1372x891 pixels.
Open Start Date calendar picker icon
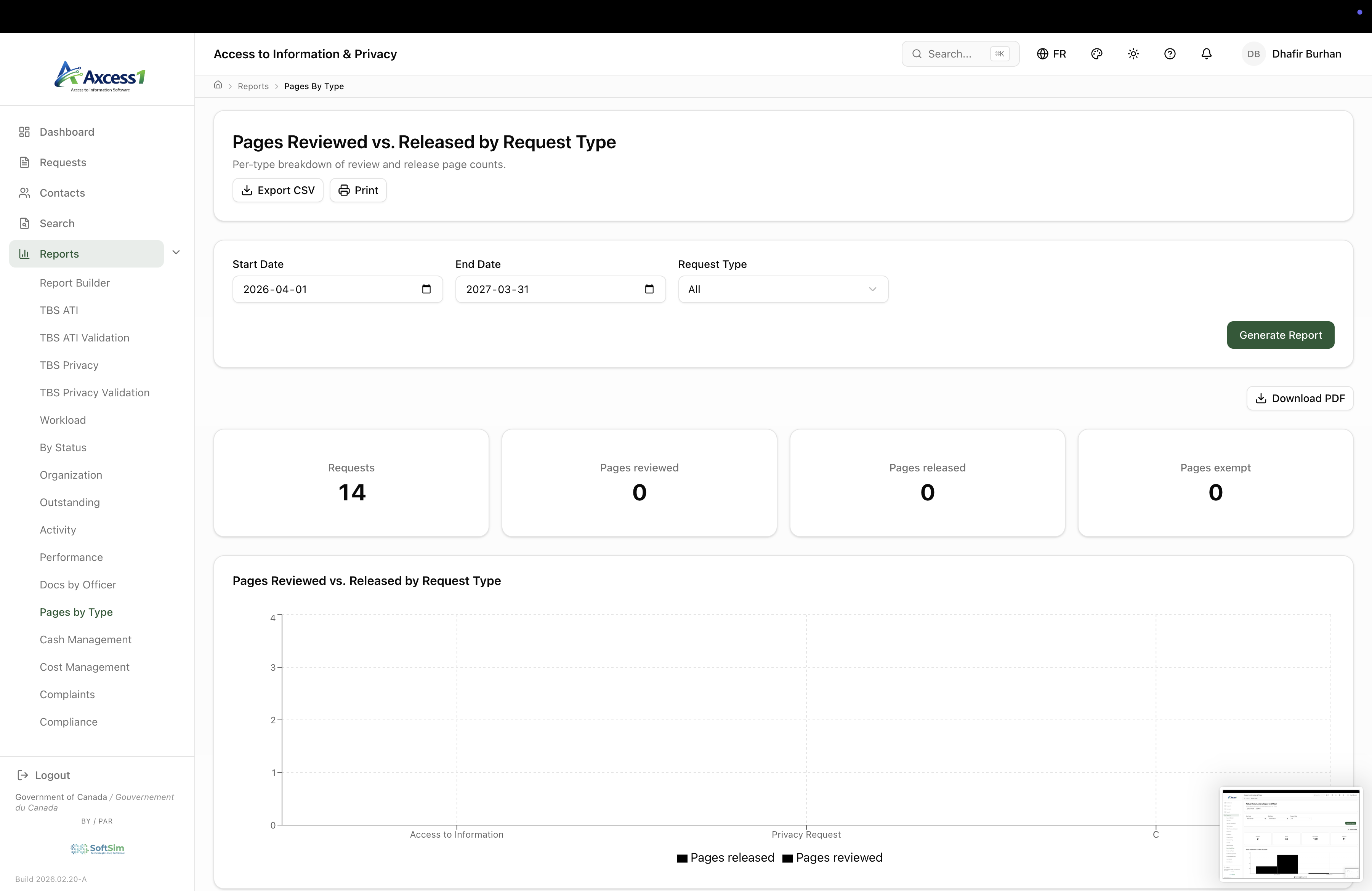[426, 289]
